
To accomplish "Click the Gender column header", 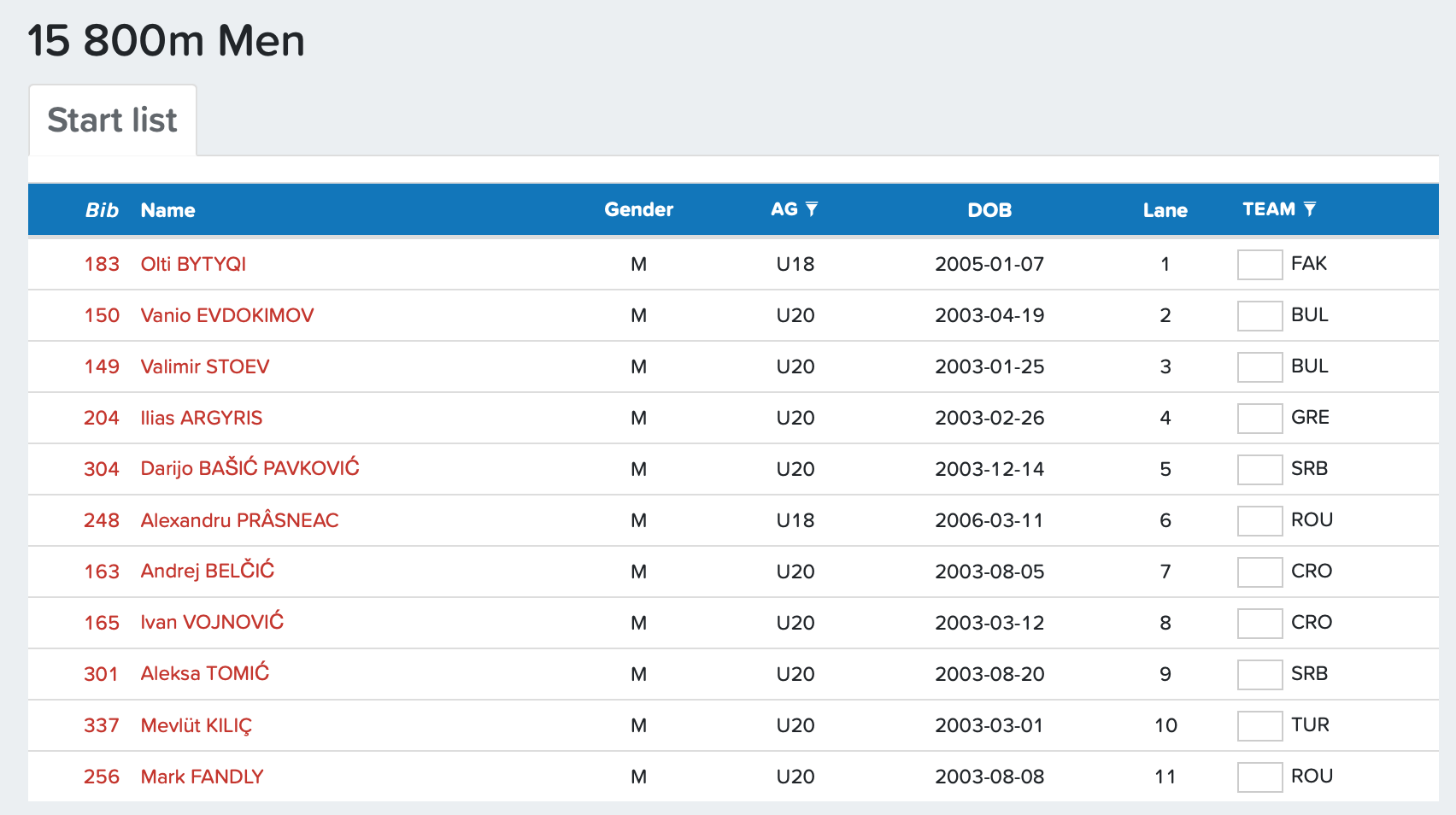I will pos(638,210).
